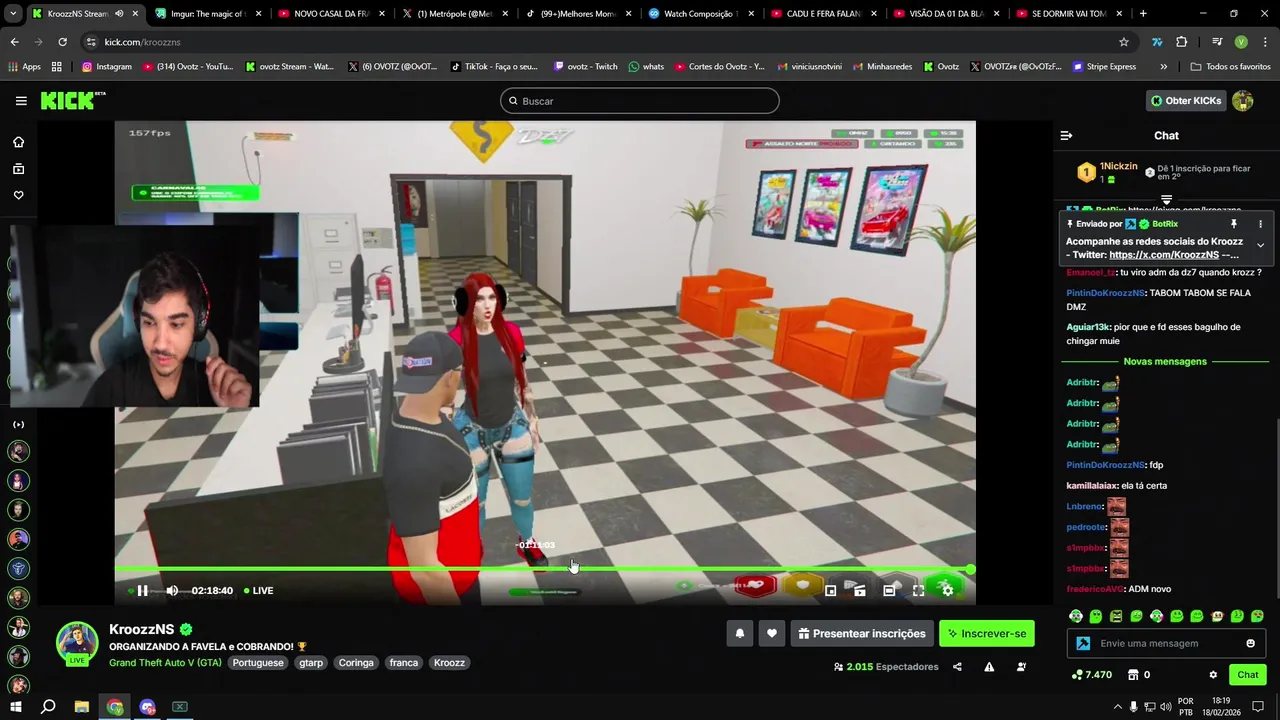Click the KICK logo
The width and height of the screenshot is (1280, 720).
coord(72,101)
